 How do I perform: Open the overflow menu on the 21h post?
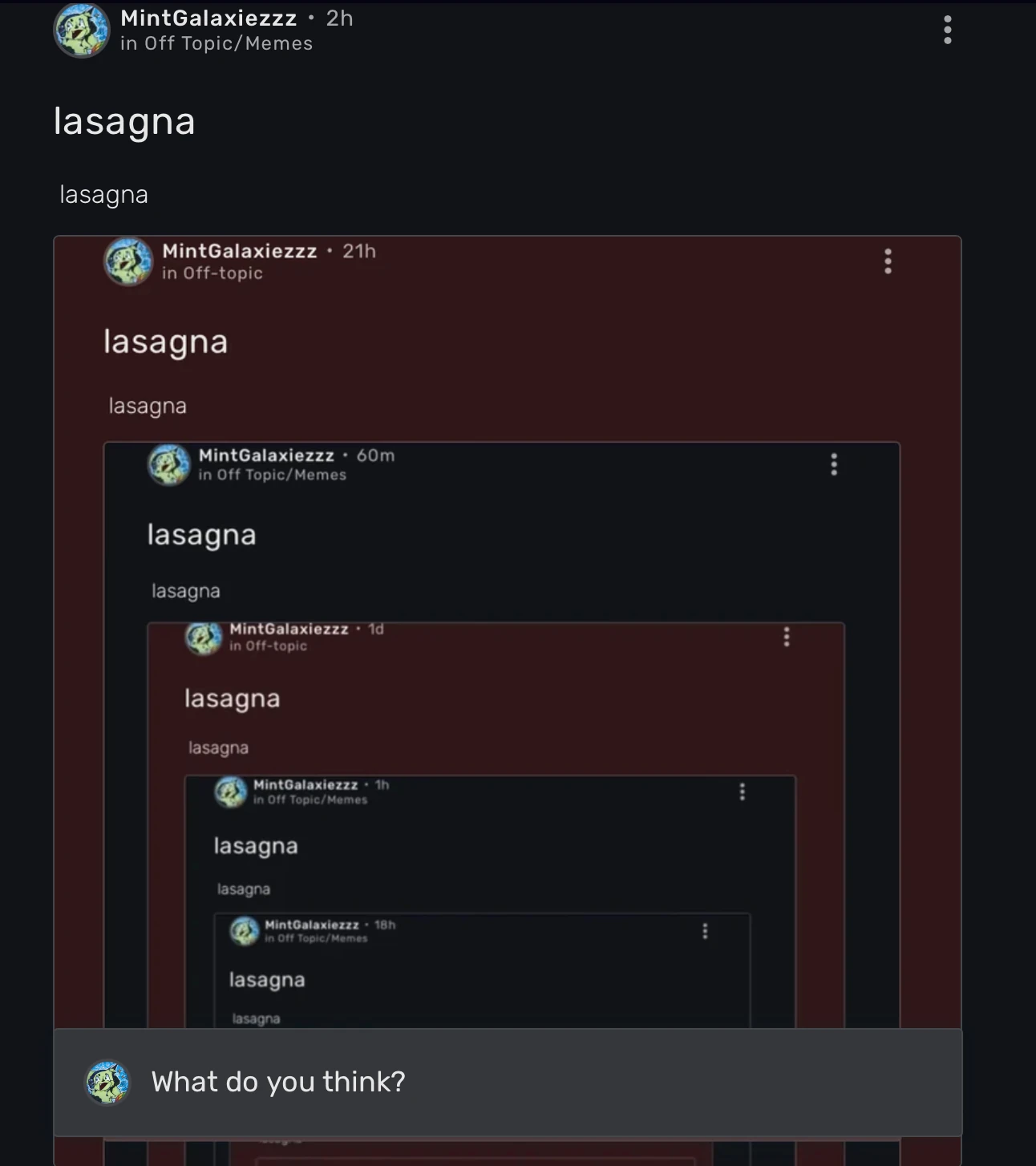click(888, 261)
